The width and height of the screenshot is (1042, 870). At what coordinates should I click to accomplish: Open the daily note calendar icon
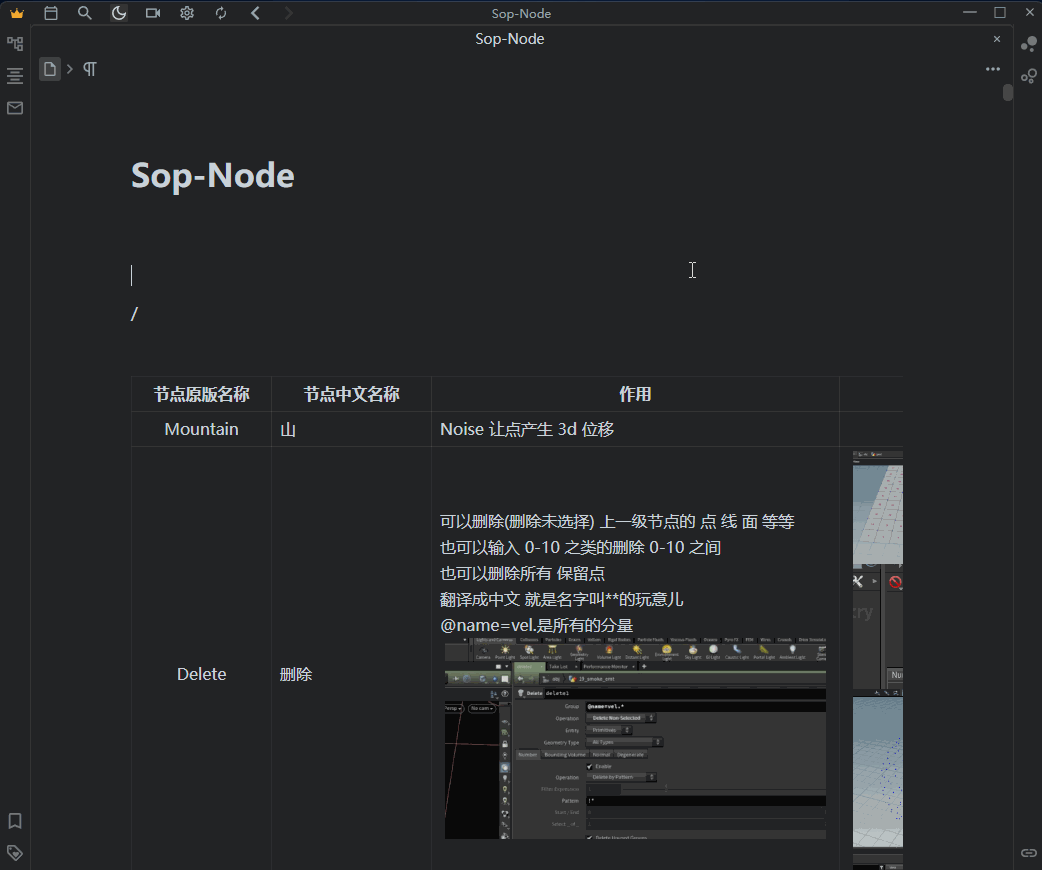click(51, 13)
